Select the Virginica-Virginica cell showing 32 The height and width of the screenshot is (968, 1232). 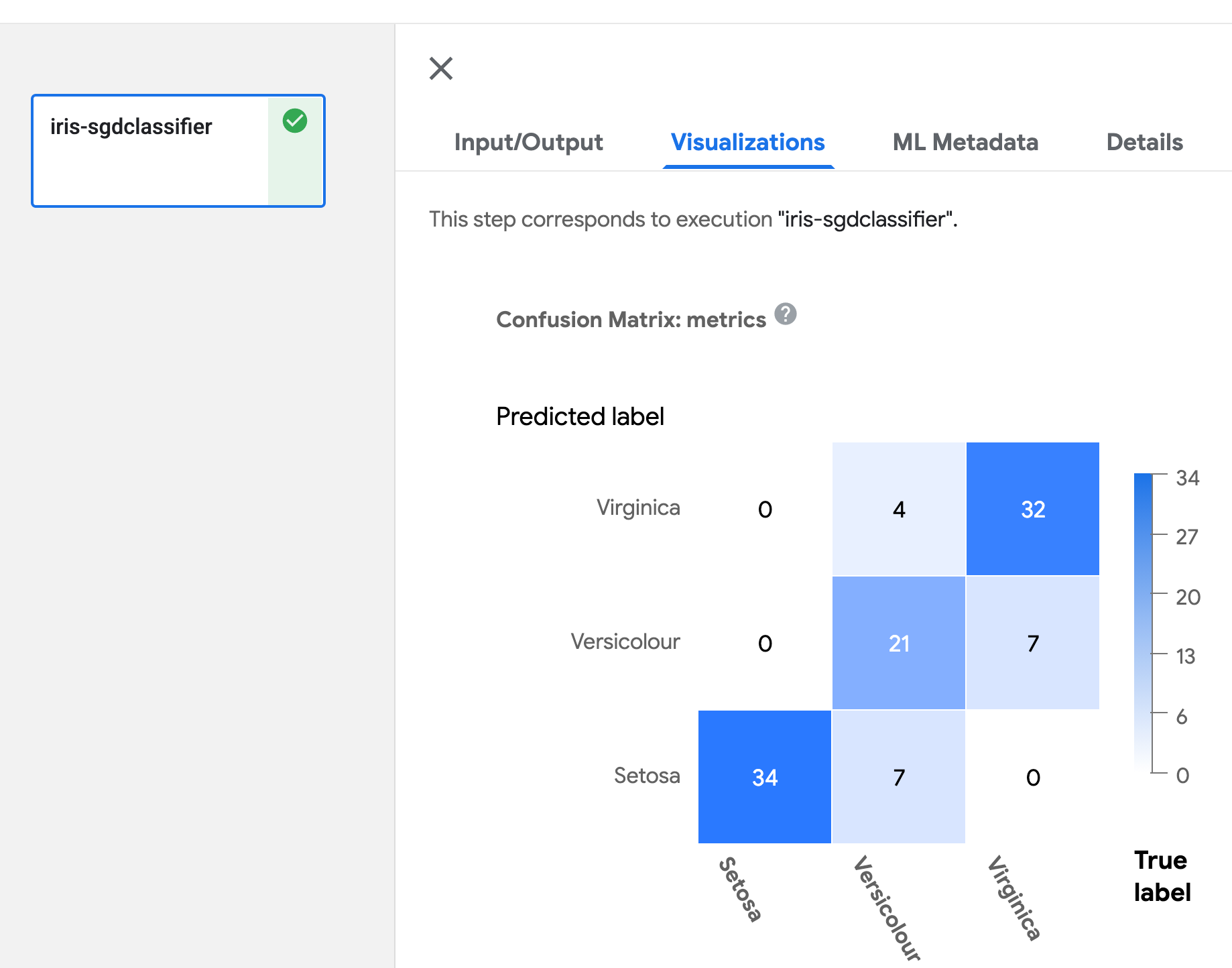1032,509
